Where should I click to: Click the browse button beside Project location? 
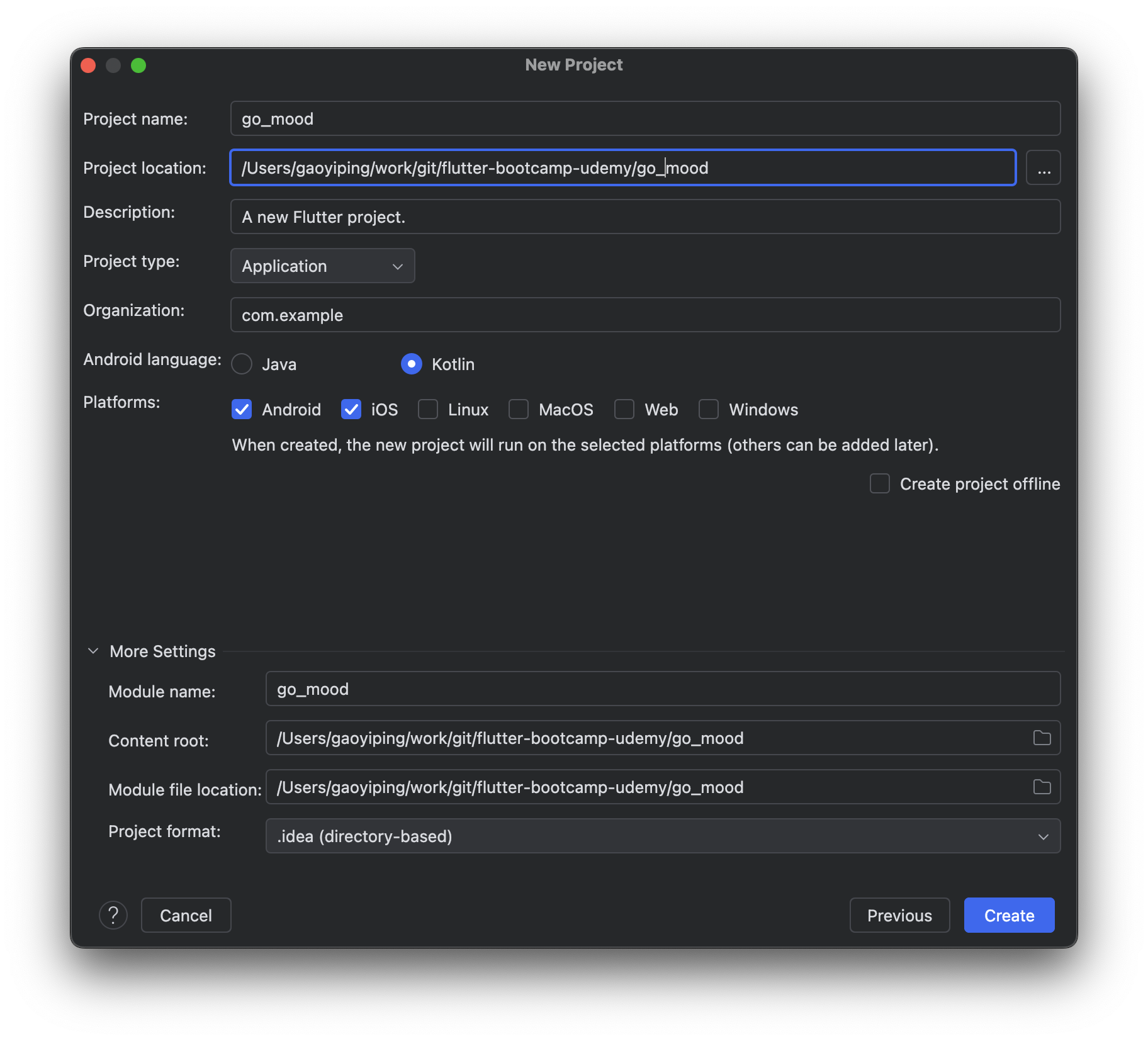pos(1043,168)
